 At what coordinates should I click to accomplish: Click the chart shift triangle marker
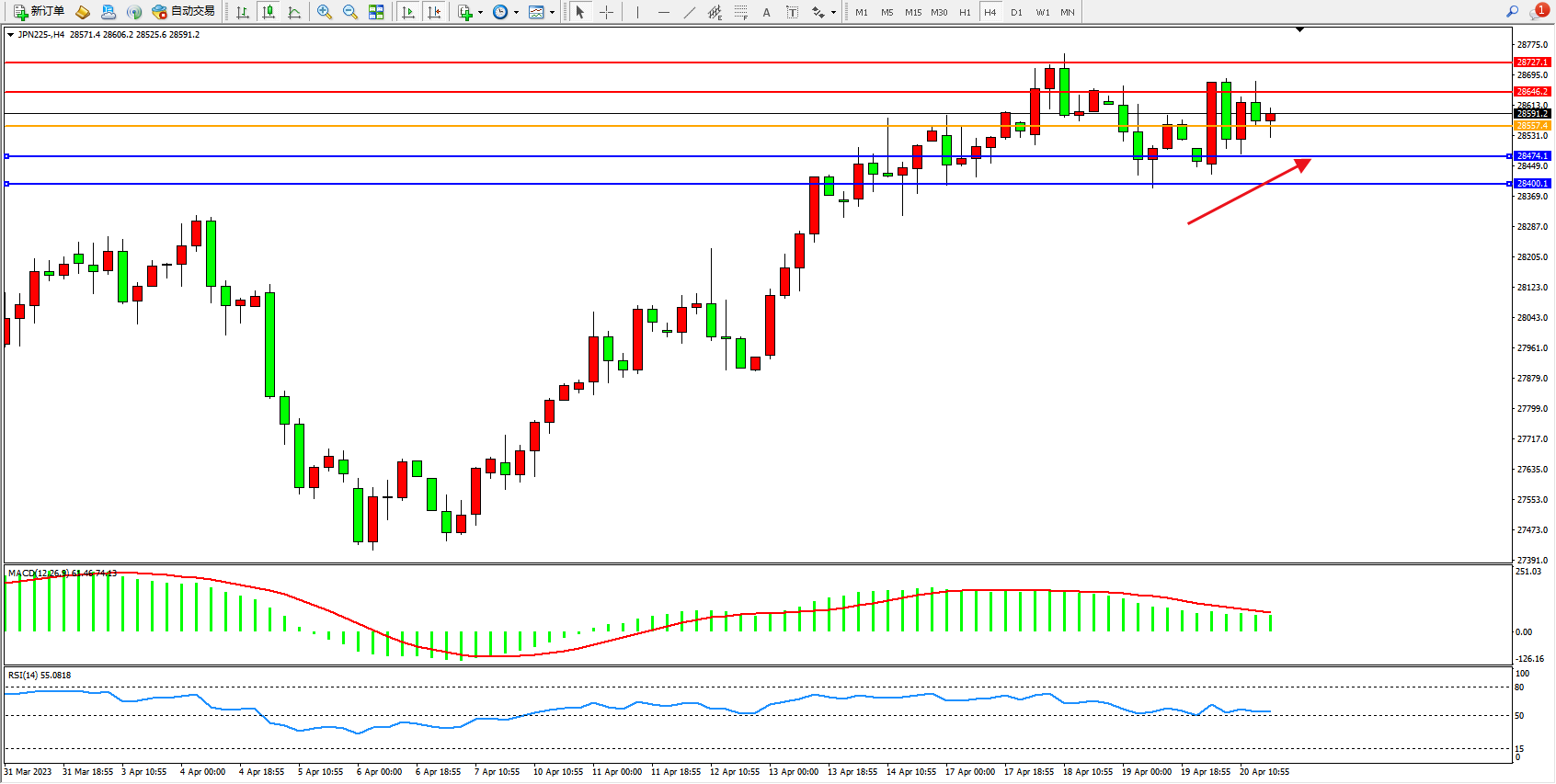click(1299, 30)
